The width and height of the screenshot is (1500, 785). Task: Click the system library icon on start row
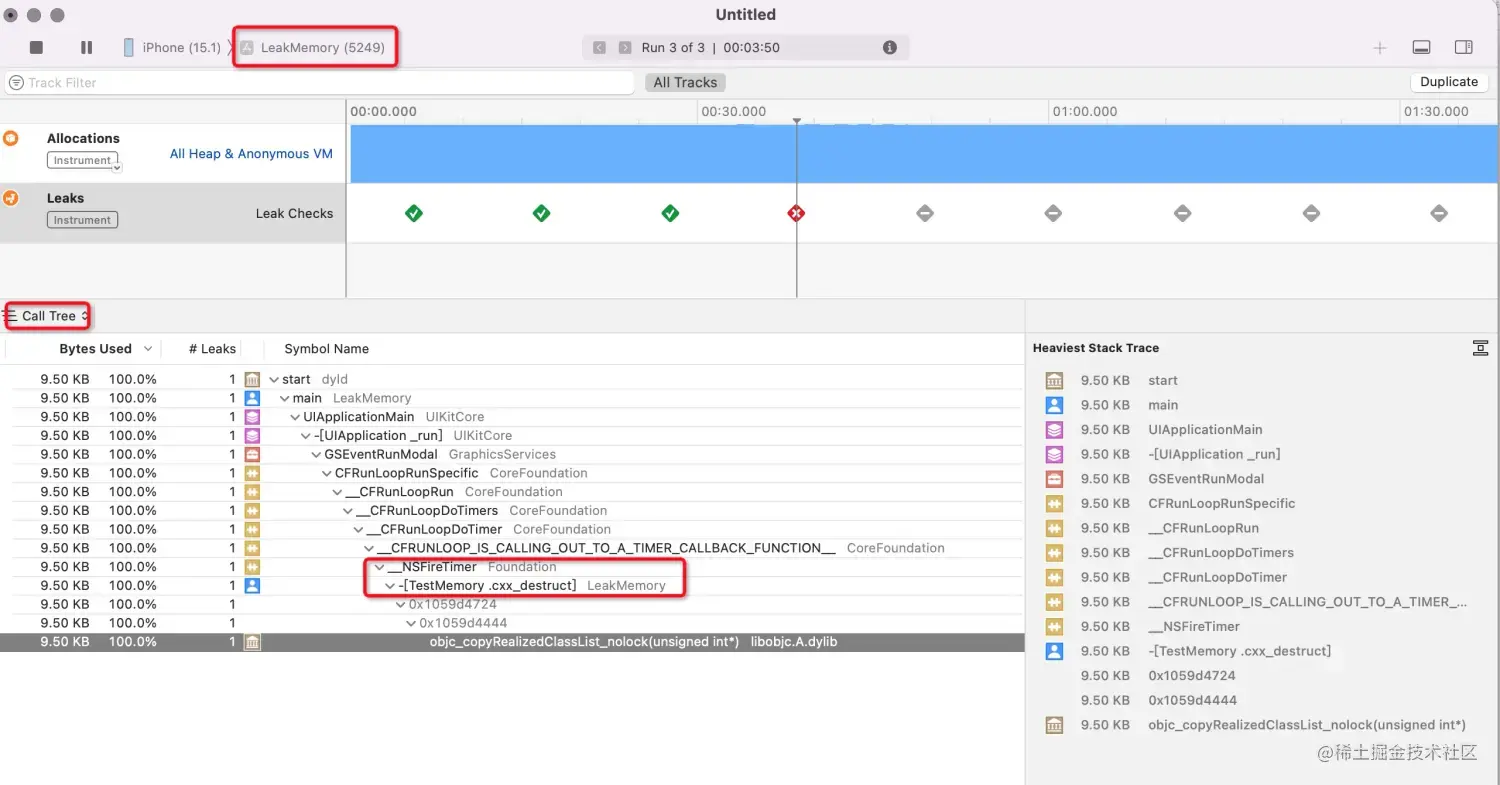tap(252, 380)
